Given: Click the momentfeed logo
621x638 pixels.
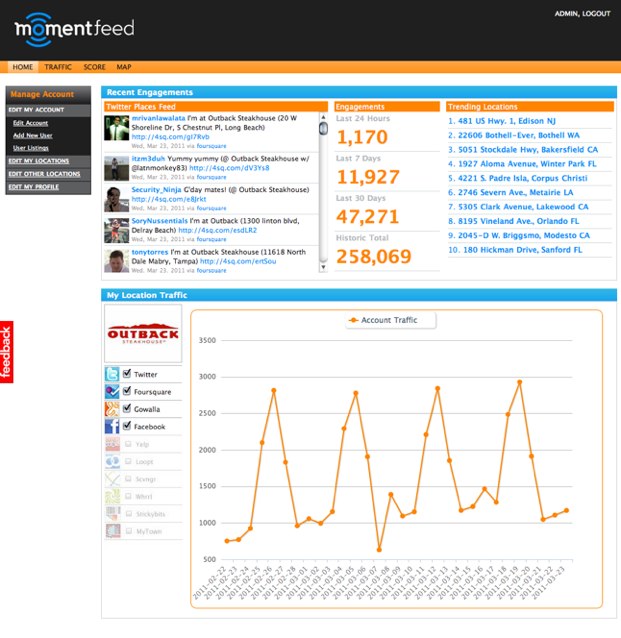Looking at the screenshot, I should coord(74,29).
